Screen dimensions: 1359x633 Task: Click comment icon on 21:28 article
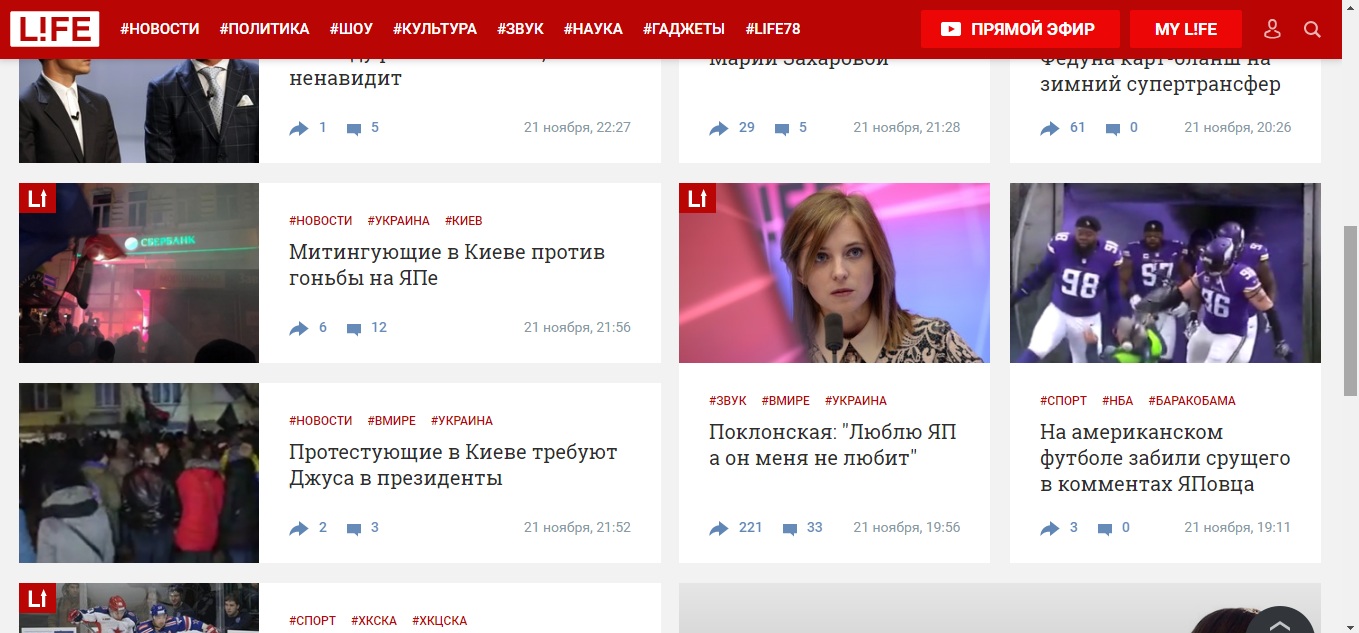(782, 129)
